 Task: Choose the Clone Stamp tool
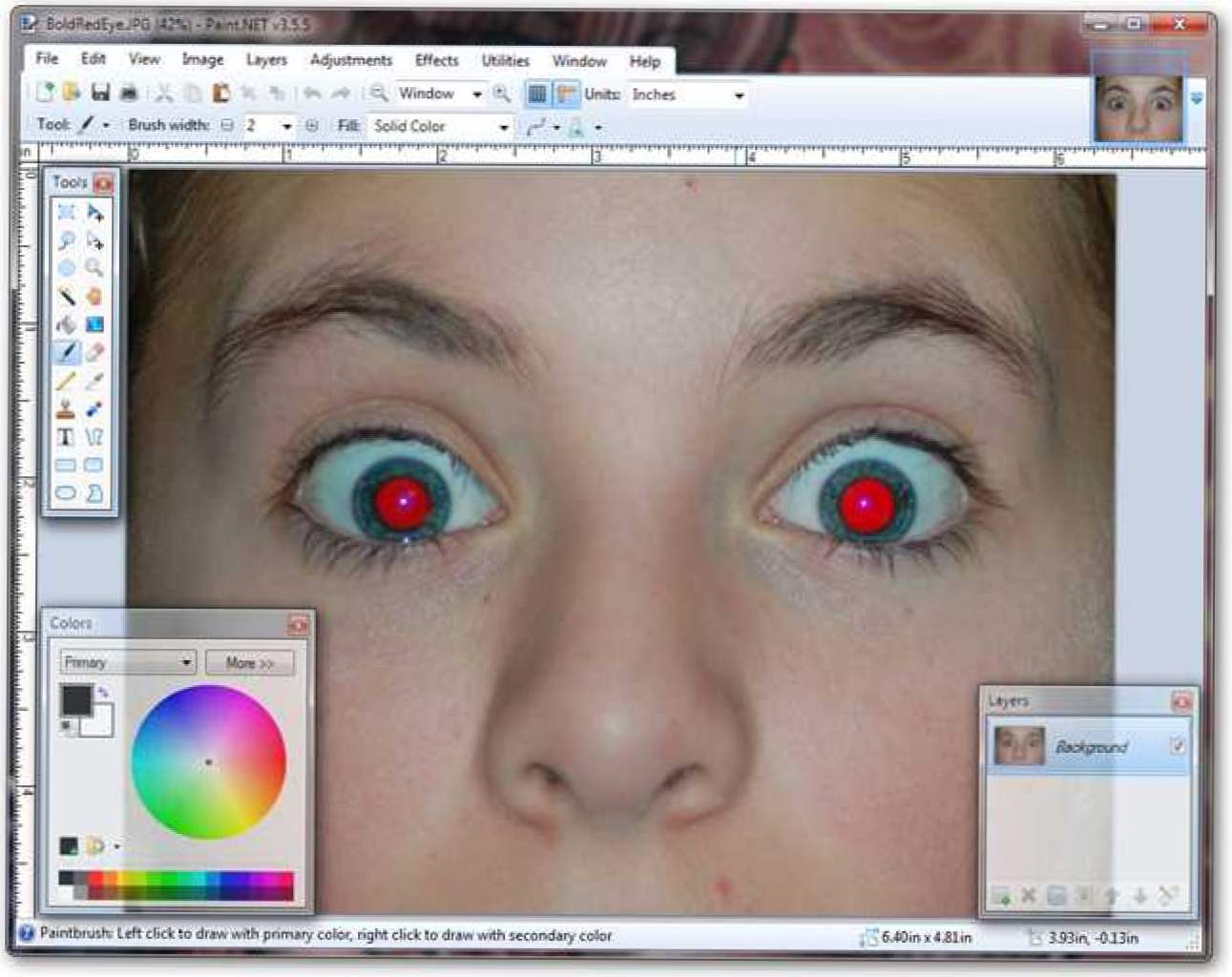[x=66, y=409]
